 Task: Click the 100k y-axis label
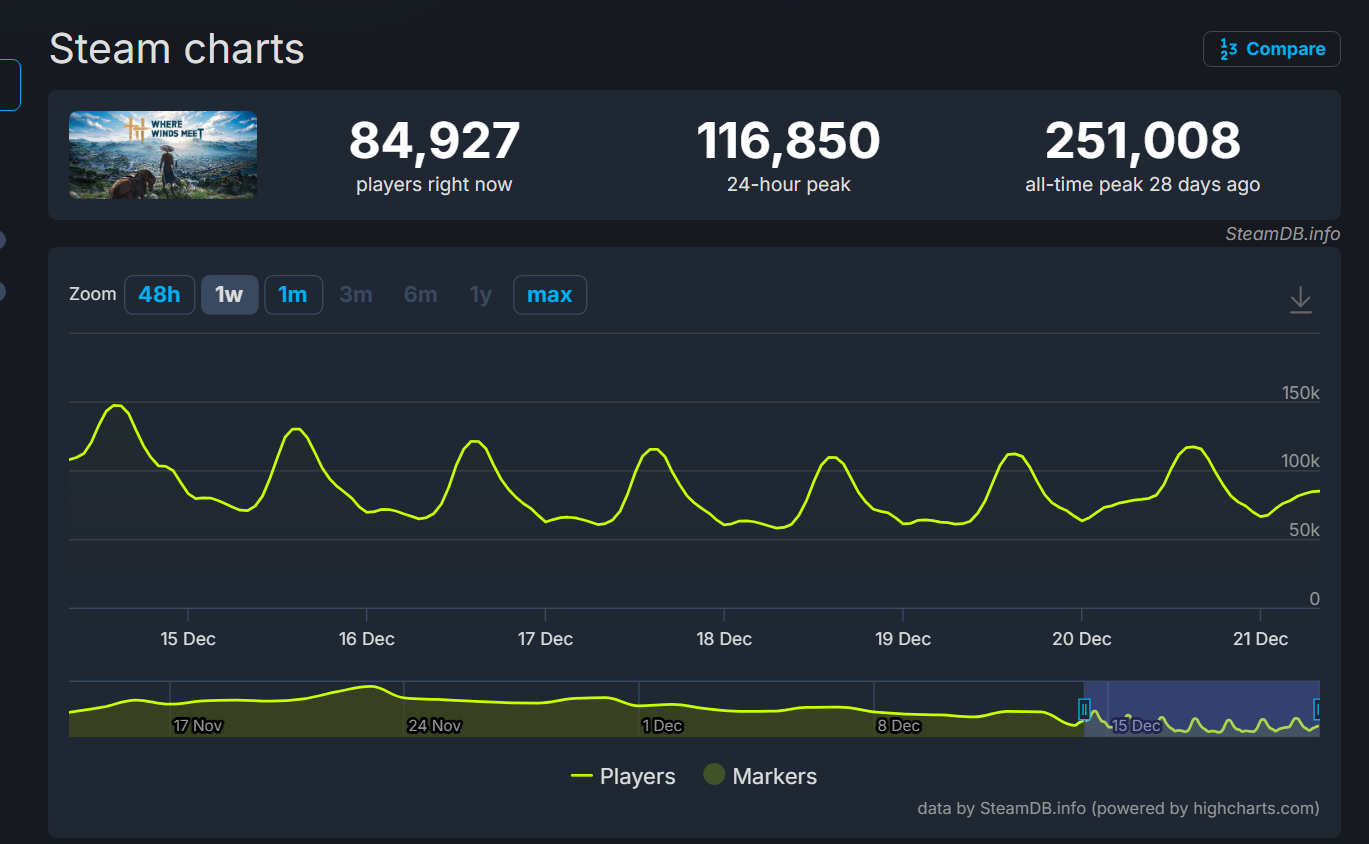[x=1301, y=461]
